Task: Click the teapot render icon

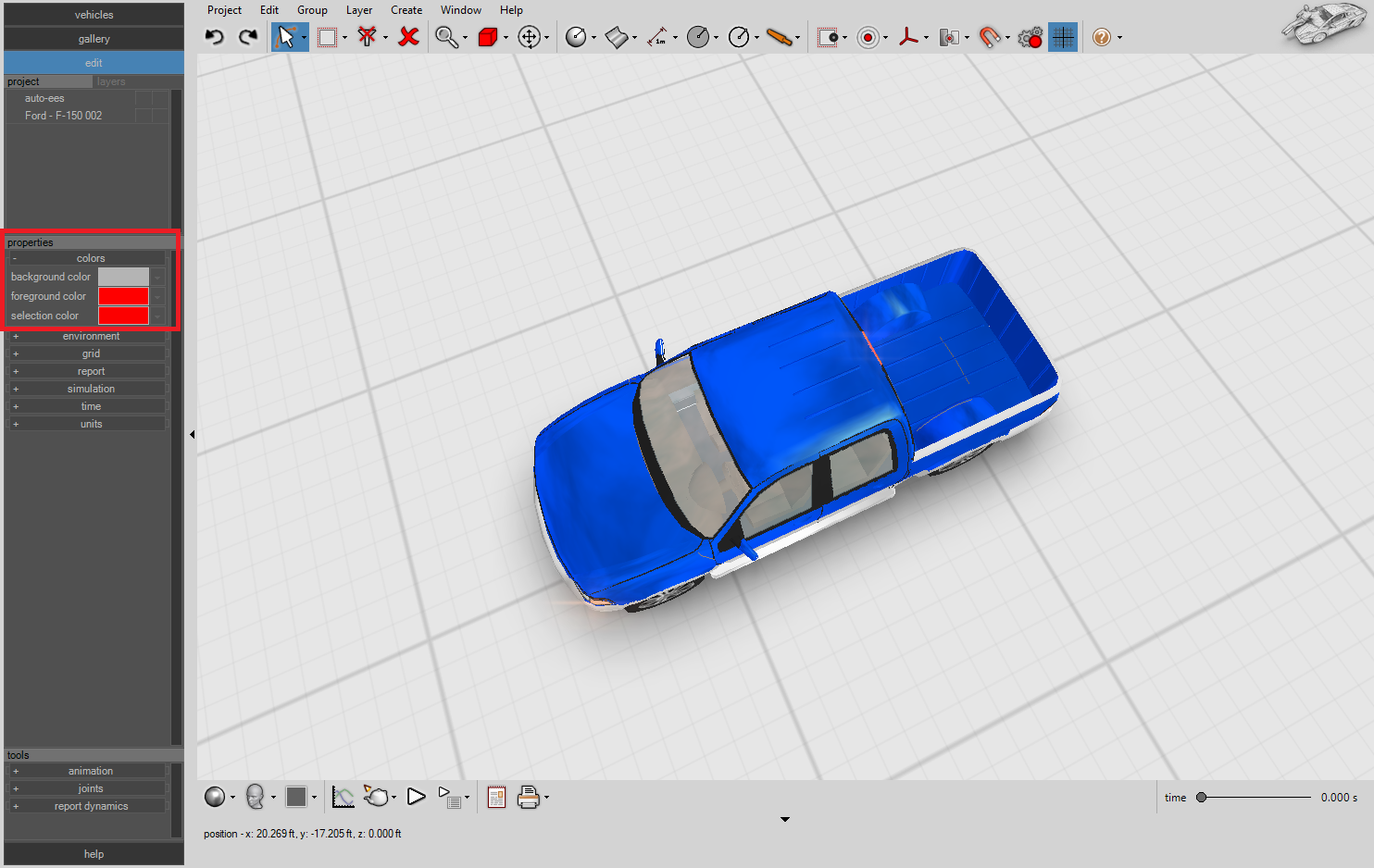Action: coord(377,796)
